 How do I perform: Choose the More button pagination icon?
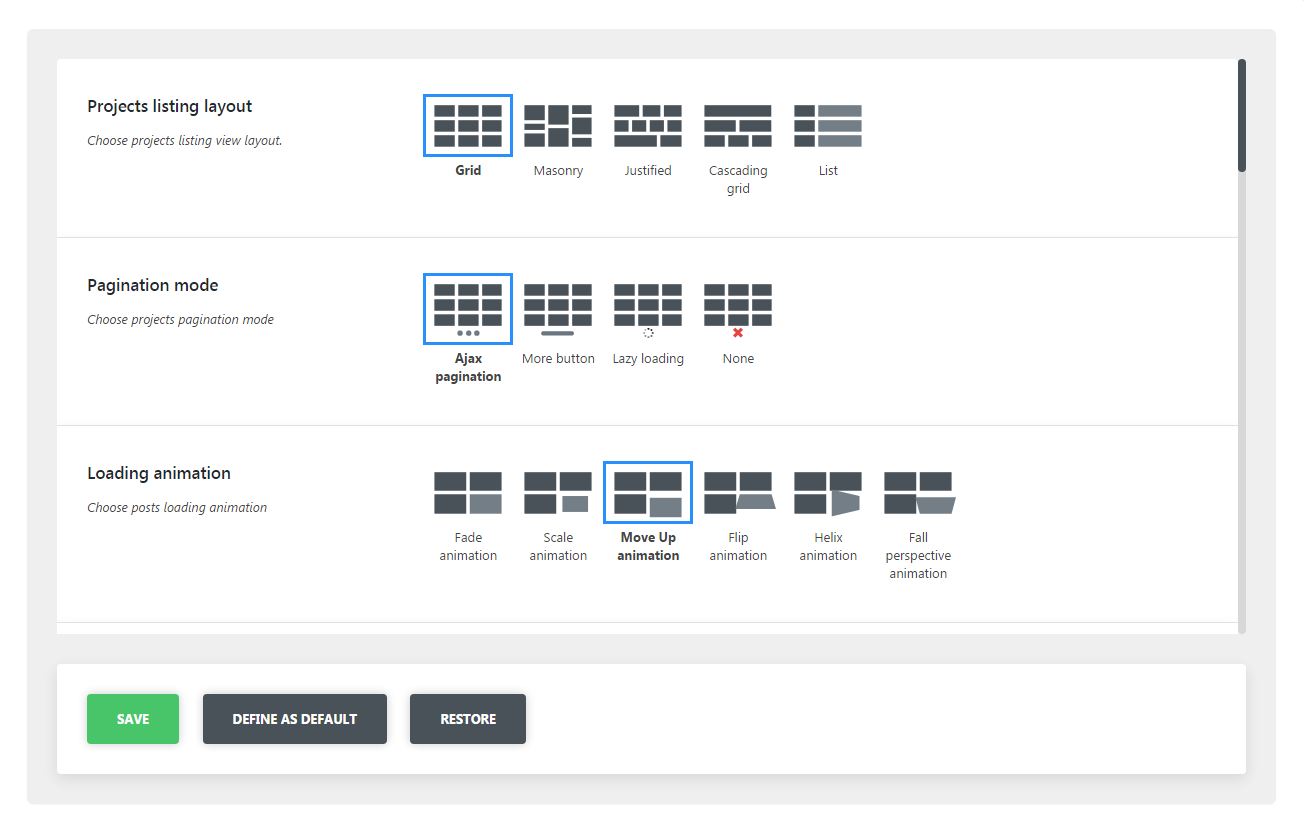point(558,308)
